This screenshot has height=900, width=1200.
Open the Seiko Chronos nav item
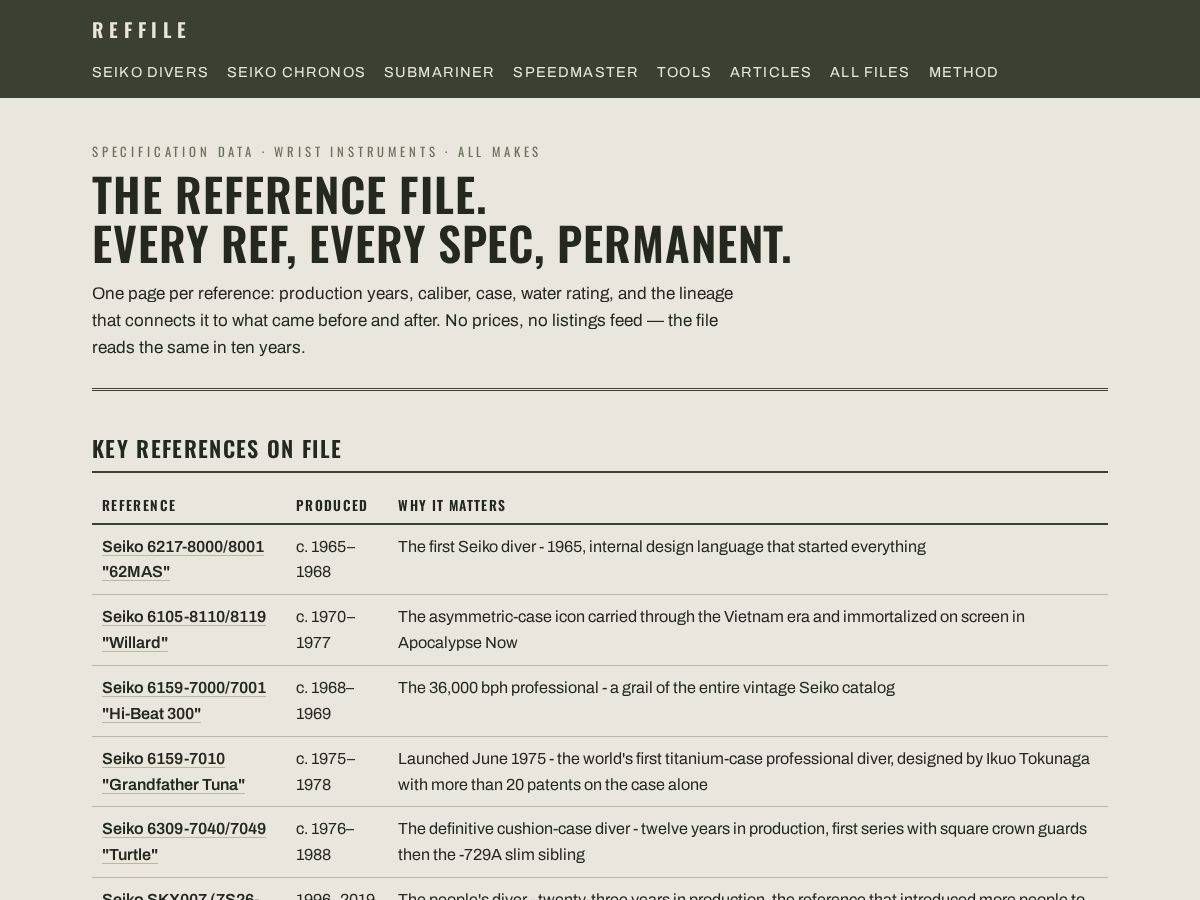click(x=296, y=72)
